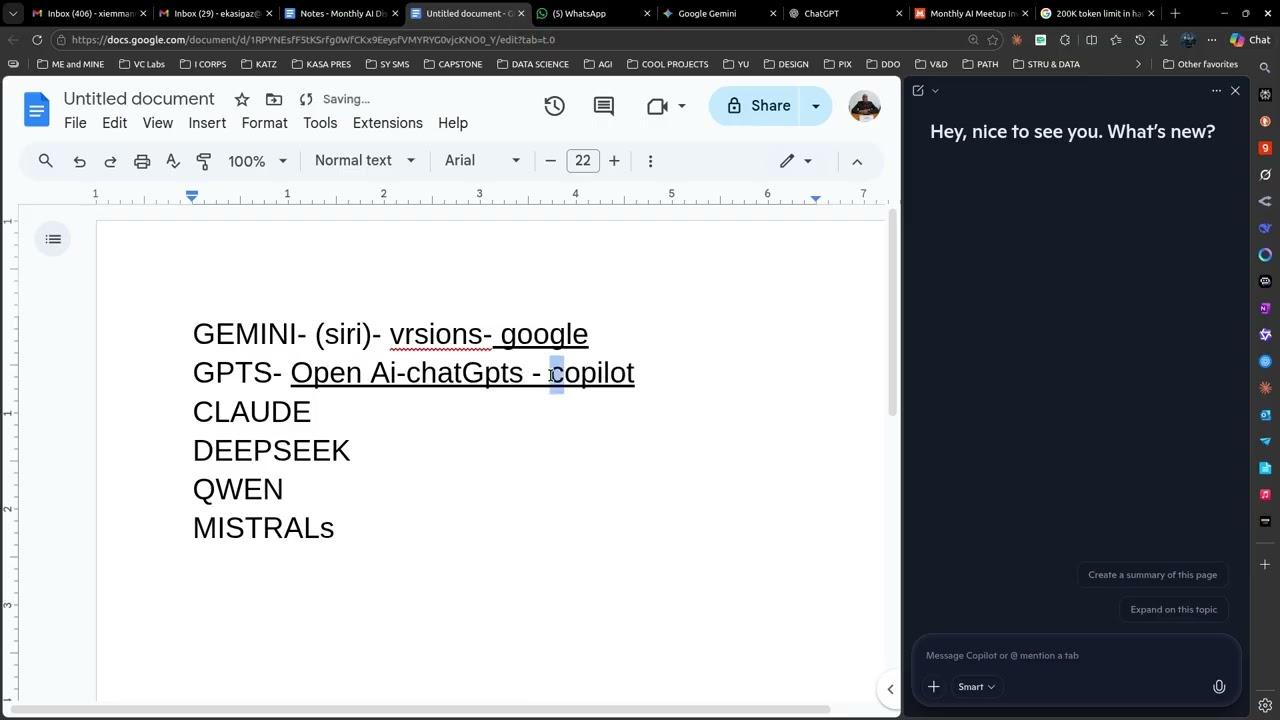Switch to the Google Gemini tab
The image size is (1280, 720).
tap(717, 14)
